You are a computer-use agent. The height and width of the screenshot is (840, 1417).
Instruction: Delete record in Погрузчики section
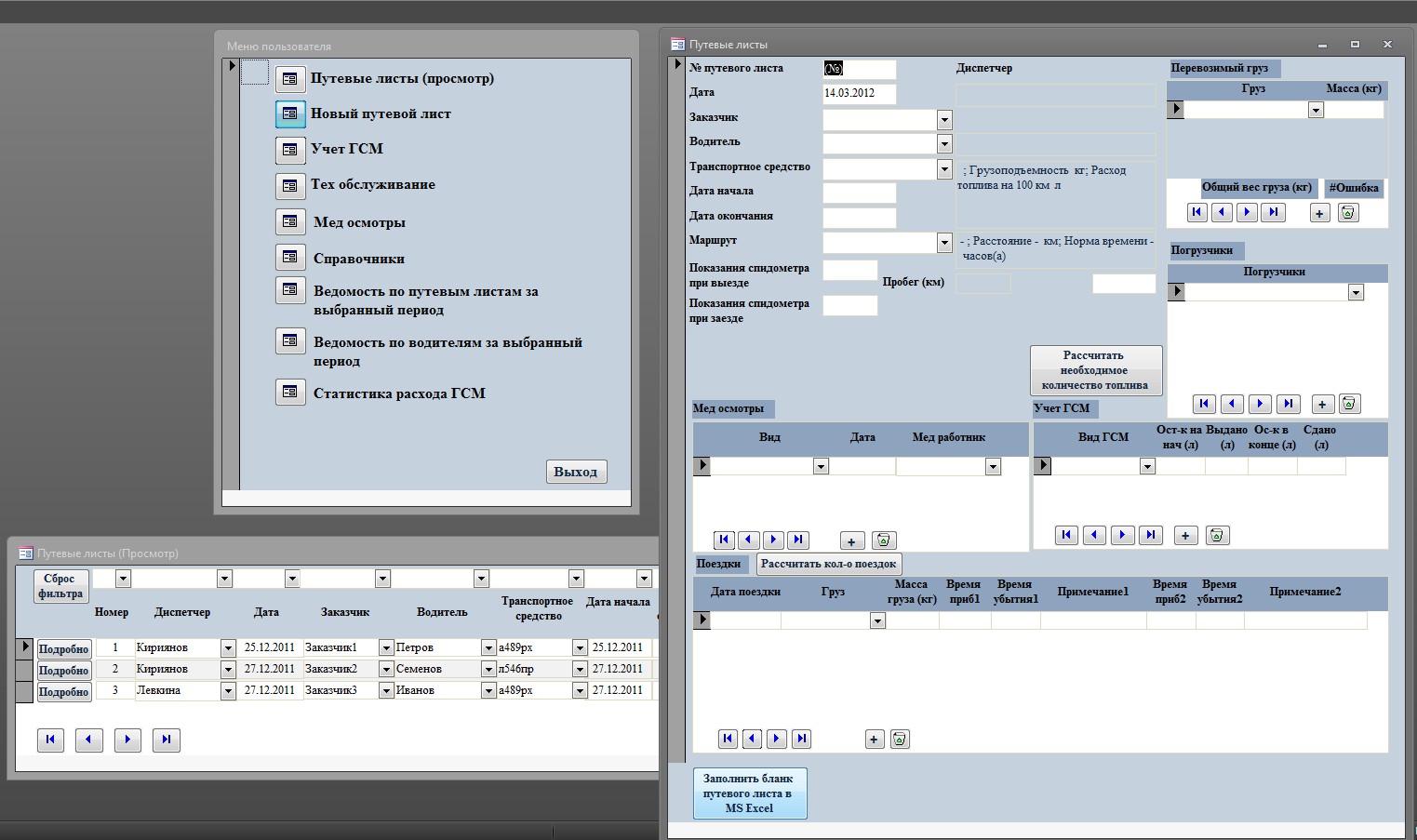pyautogui.click(x=1350, y=404)
